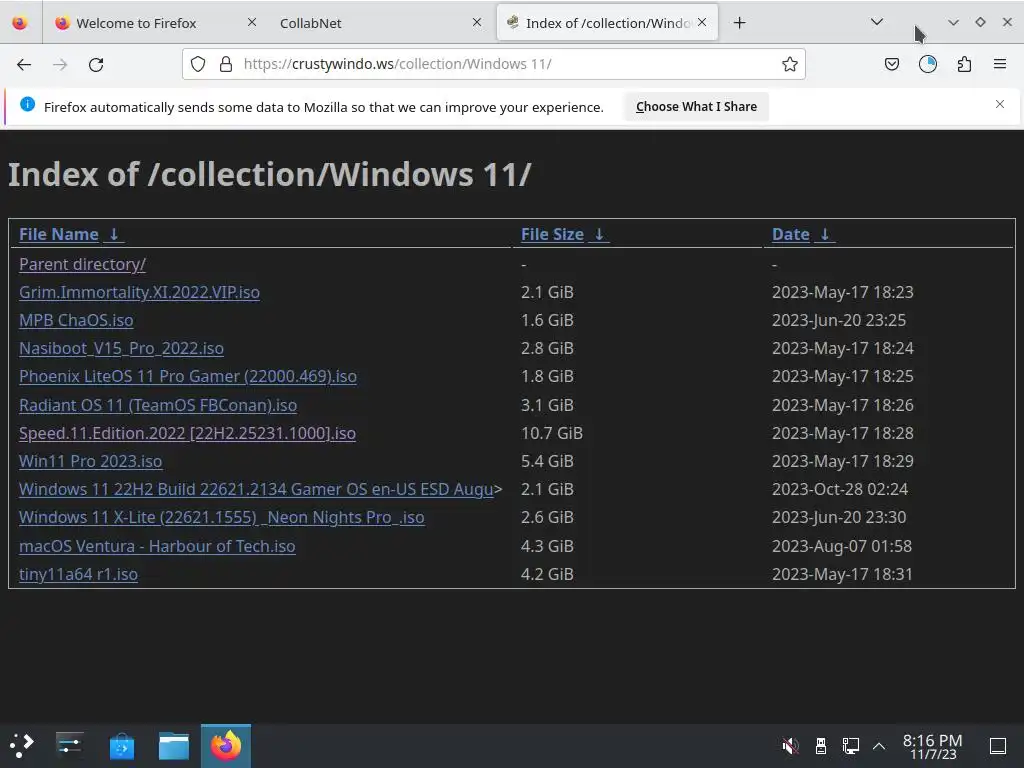Close the Welcome to Firefox tab
Image resolution: width=1024 pixels, height=768 pixels.
(252, 22)
